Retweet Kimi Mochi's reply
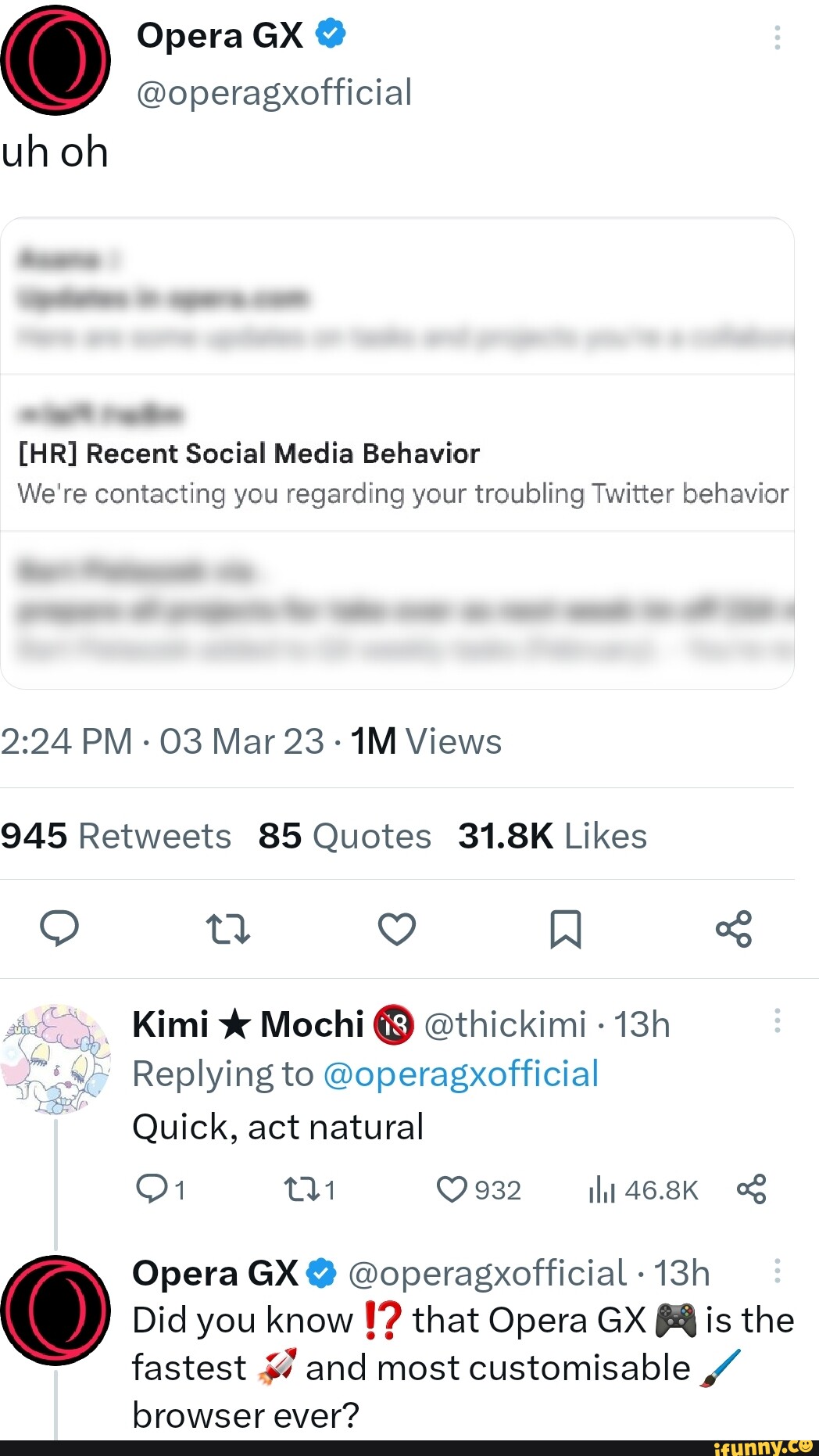This screenshot has height=1456, width=819. pos(299,1189)
